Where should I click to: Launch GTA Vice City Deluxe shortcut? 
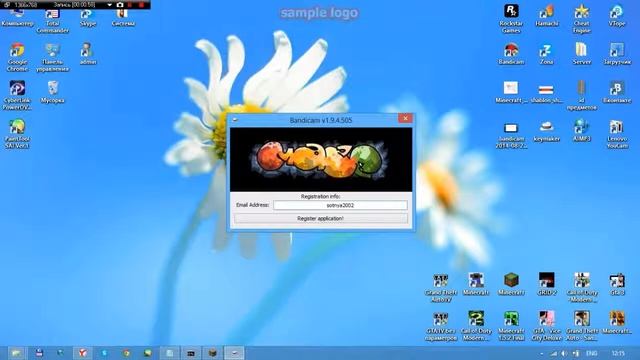547,326
